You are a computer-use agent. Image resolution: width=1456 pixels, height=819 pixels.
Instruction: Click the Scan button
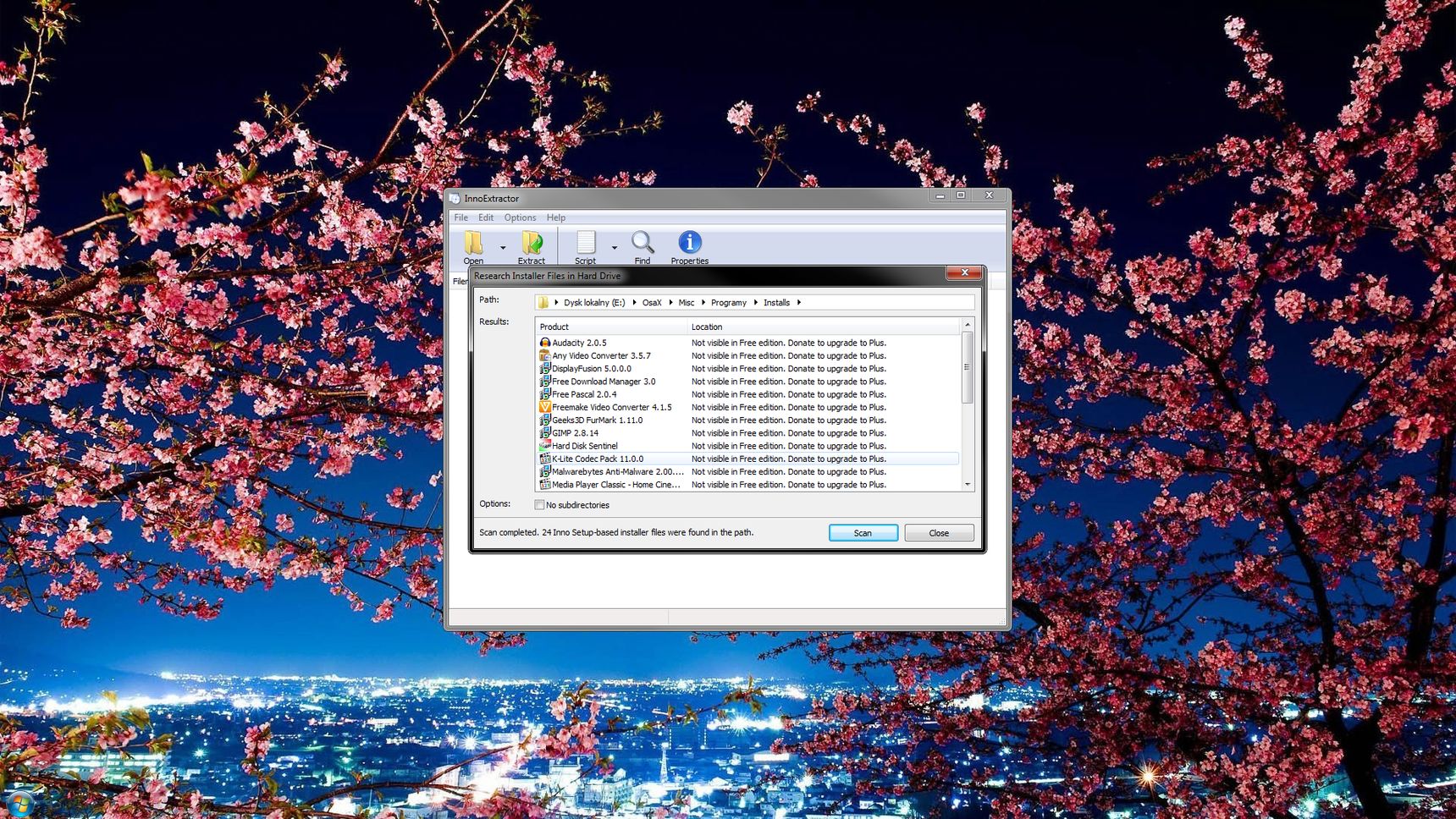click(863, 533)
